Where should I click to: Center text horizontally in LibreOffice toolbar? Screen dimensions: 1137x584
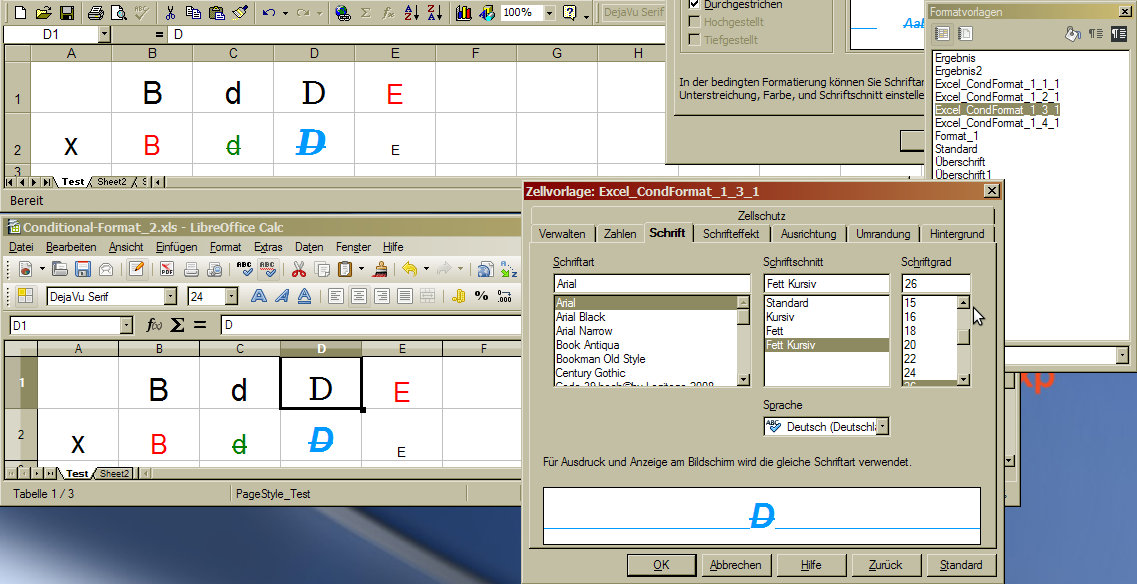359,296
